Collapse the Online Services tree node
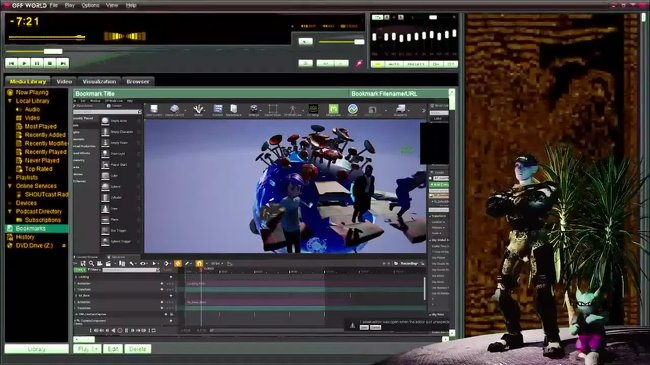 tap(10, 186)
